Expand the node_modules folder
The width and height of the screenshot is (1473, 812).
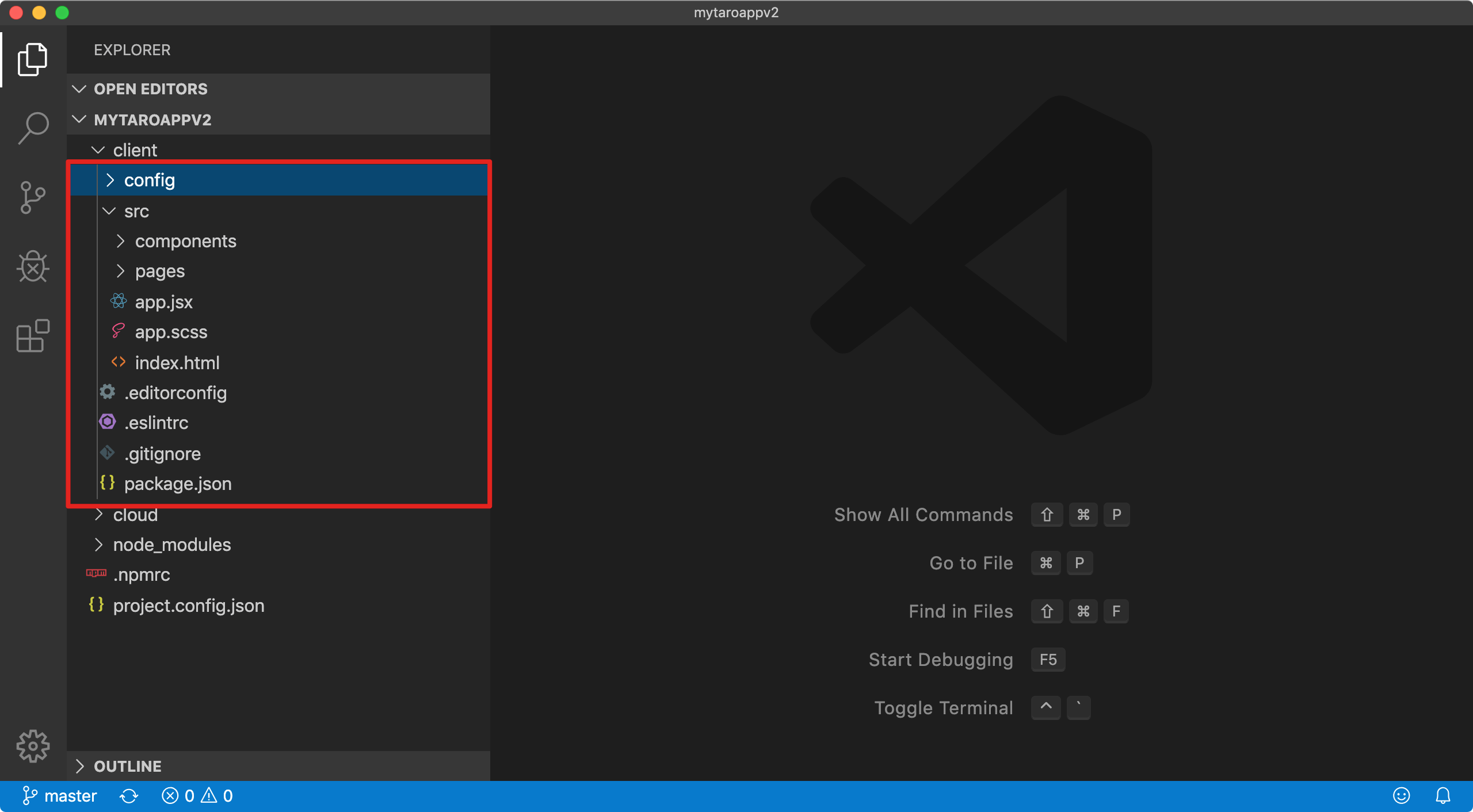pyautogui.click(x=171, y=545)
